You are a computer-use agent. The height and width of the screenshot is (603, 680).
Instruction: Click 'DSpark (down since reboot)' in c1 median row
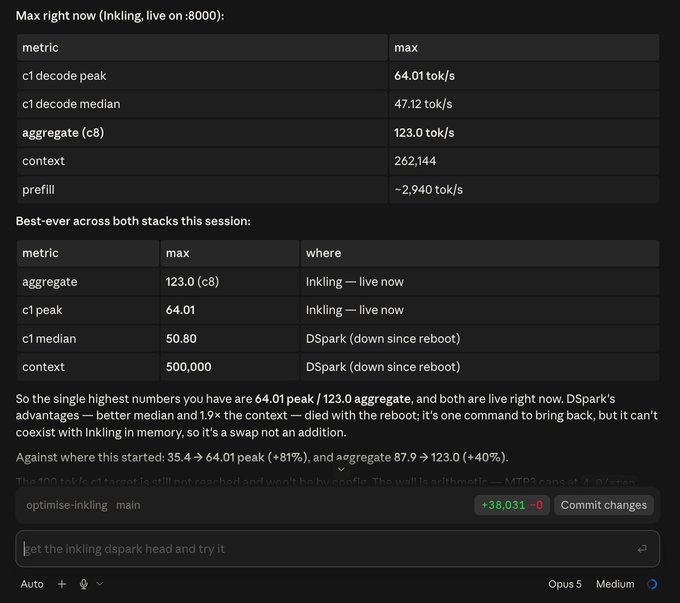pyautogui.click(x=383, y=339)
